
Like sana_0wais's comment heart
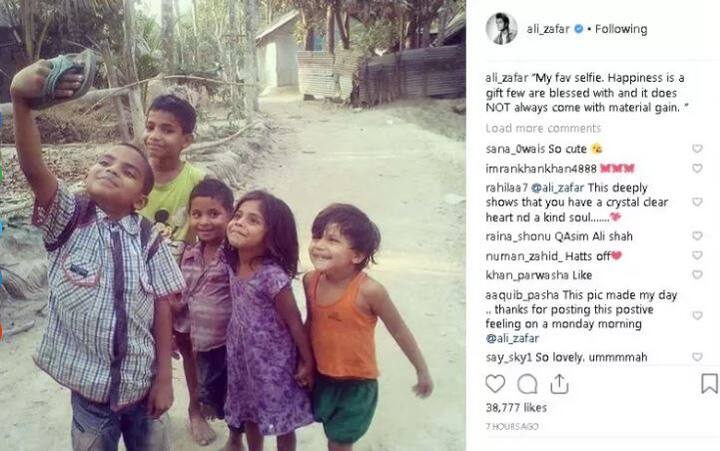tap(697, 148)
